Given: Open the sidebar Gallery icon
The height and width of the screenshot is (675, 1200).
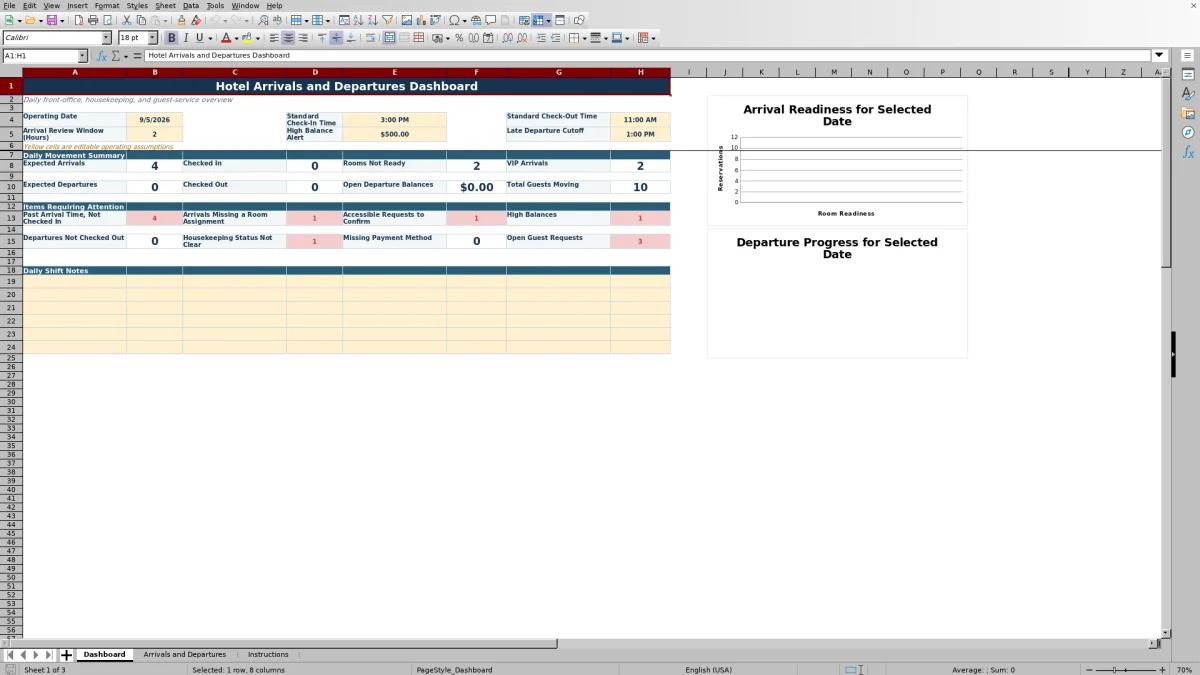Looking at the screenshot, I should pyautogui.click(x=1188, y=113).
